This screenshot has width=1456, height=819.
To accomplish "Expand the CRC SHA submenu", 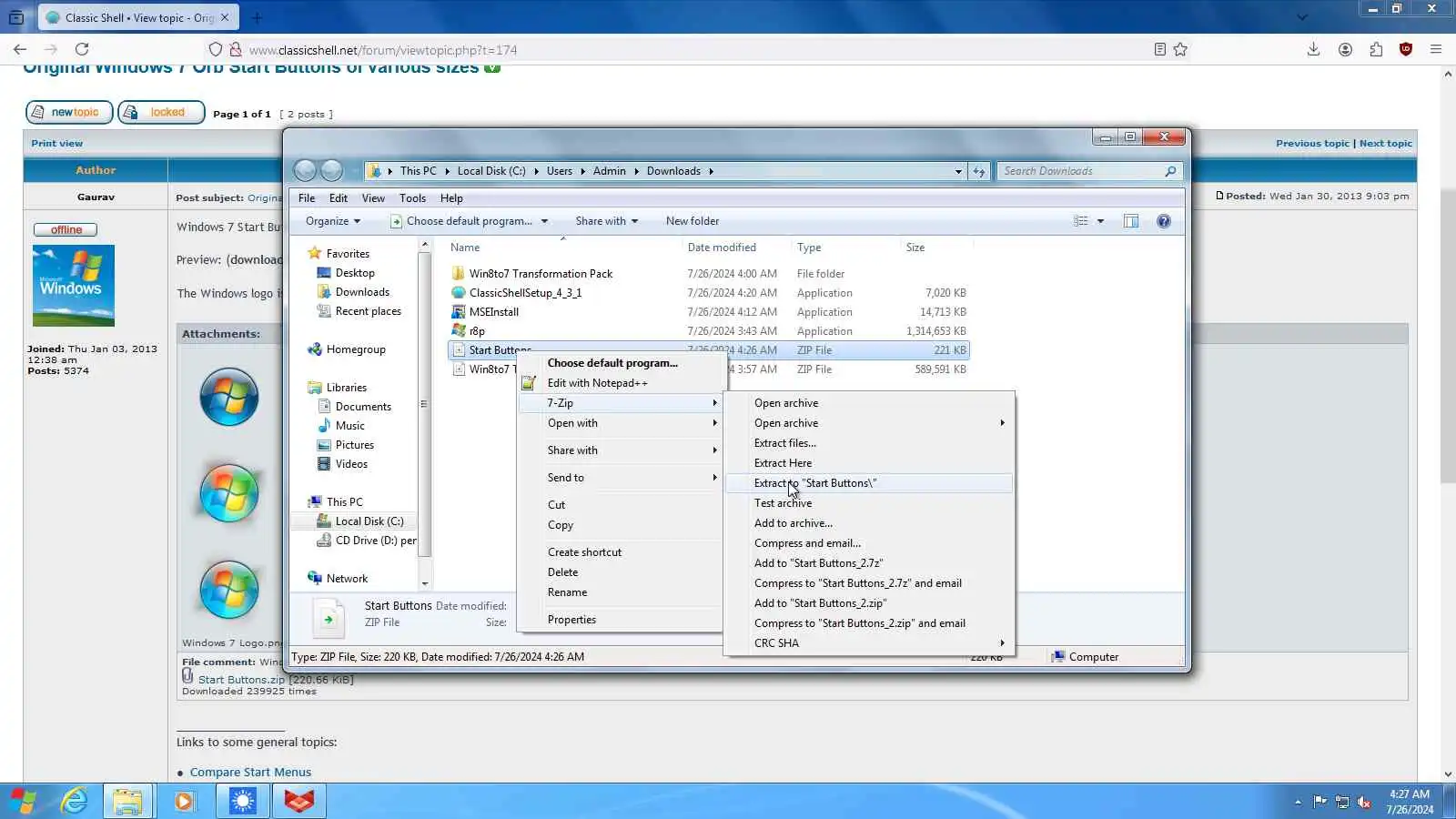I will pos(869,643).
